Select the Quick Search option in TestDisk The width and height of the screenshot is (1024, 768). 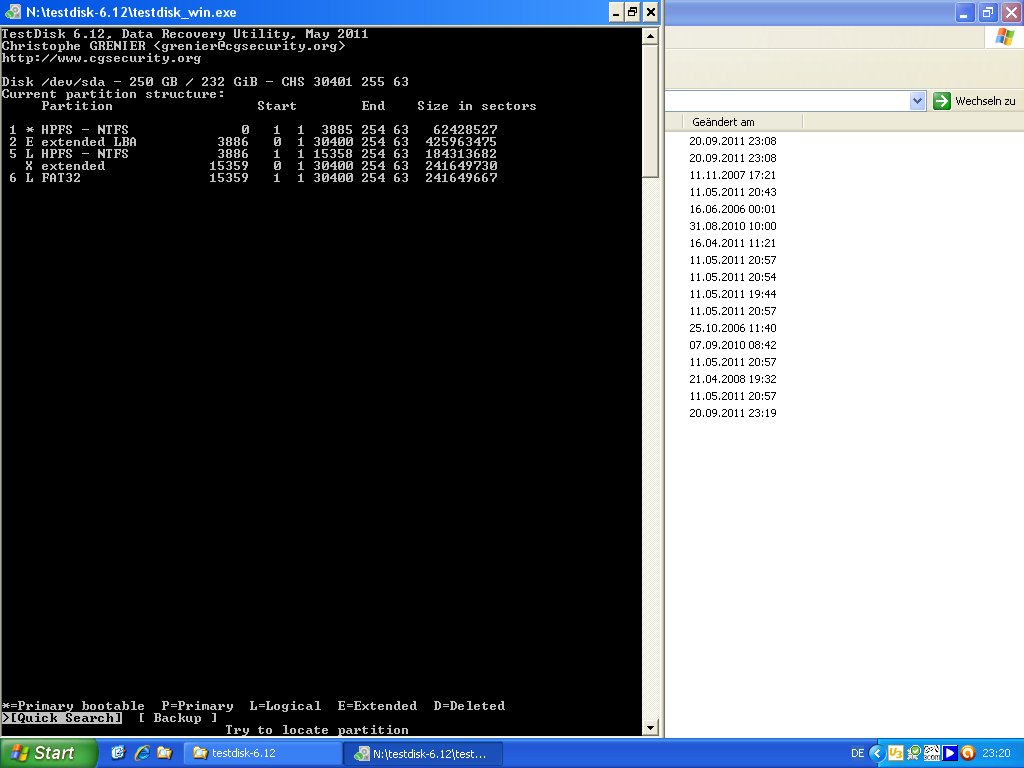tap(62, 718)
